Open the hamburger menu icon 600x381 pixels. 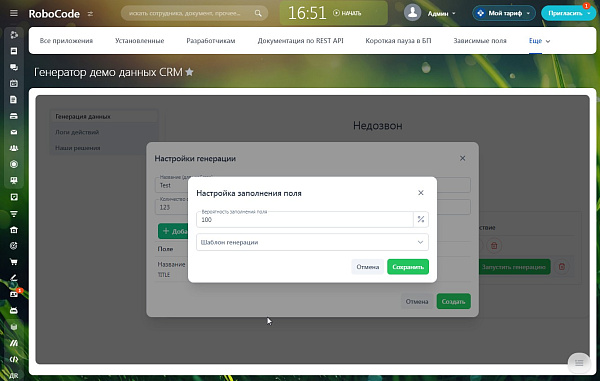tap(14, 13)
